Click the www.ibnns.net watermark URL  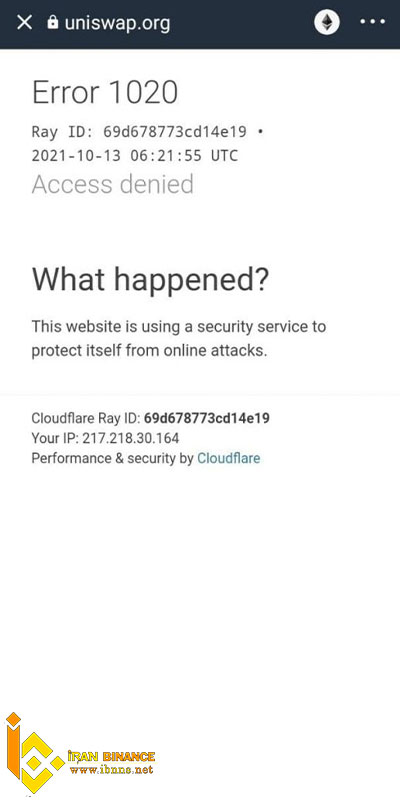coord(112,770)
